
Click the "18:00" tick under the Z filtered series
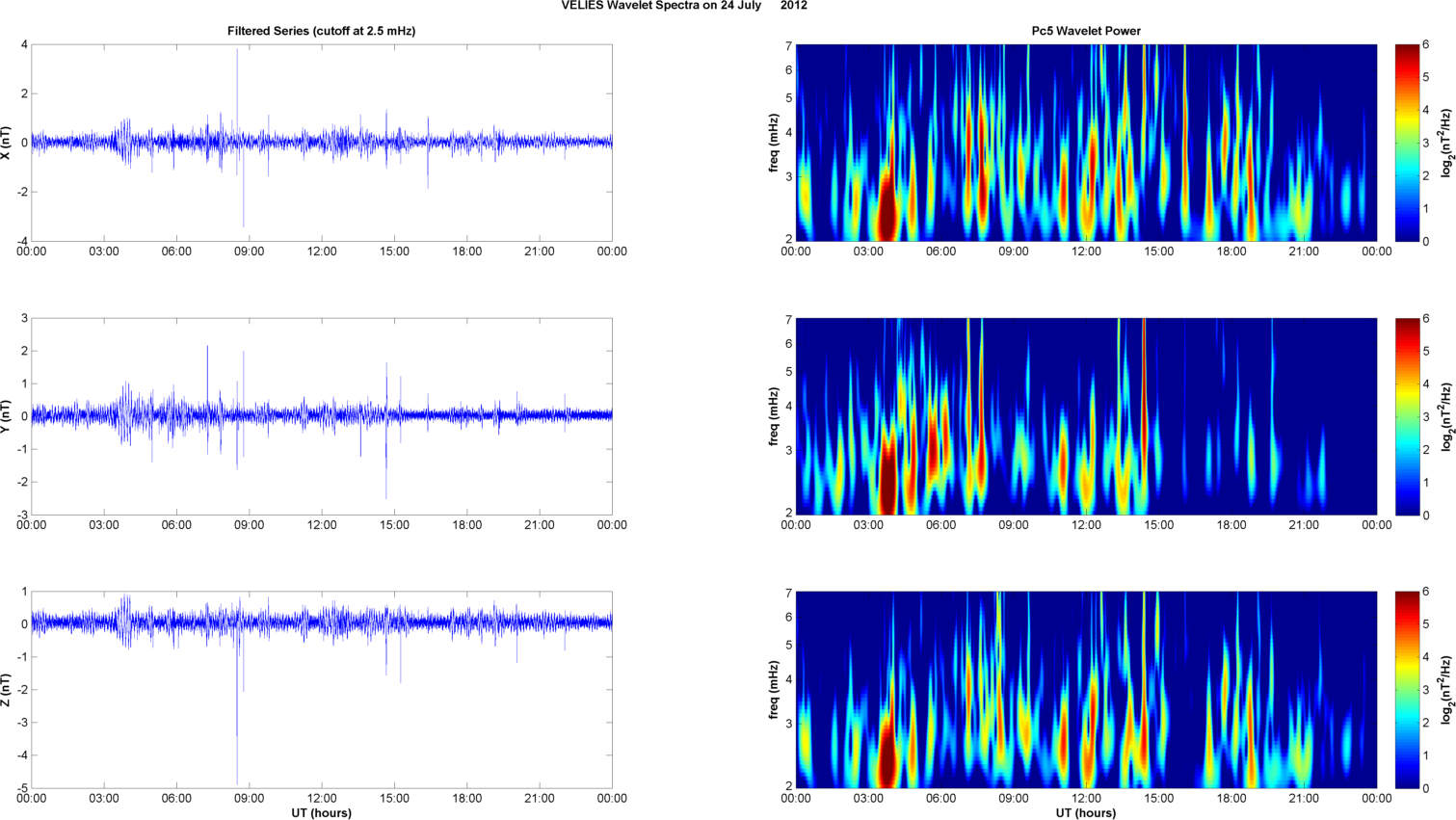[x=467, y=799]
